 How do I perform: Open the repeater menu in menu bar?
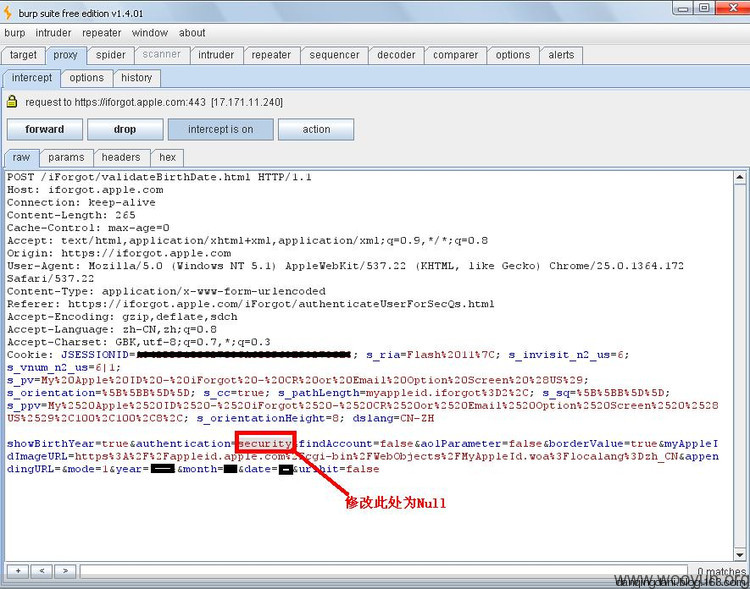pos(101,33)
